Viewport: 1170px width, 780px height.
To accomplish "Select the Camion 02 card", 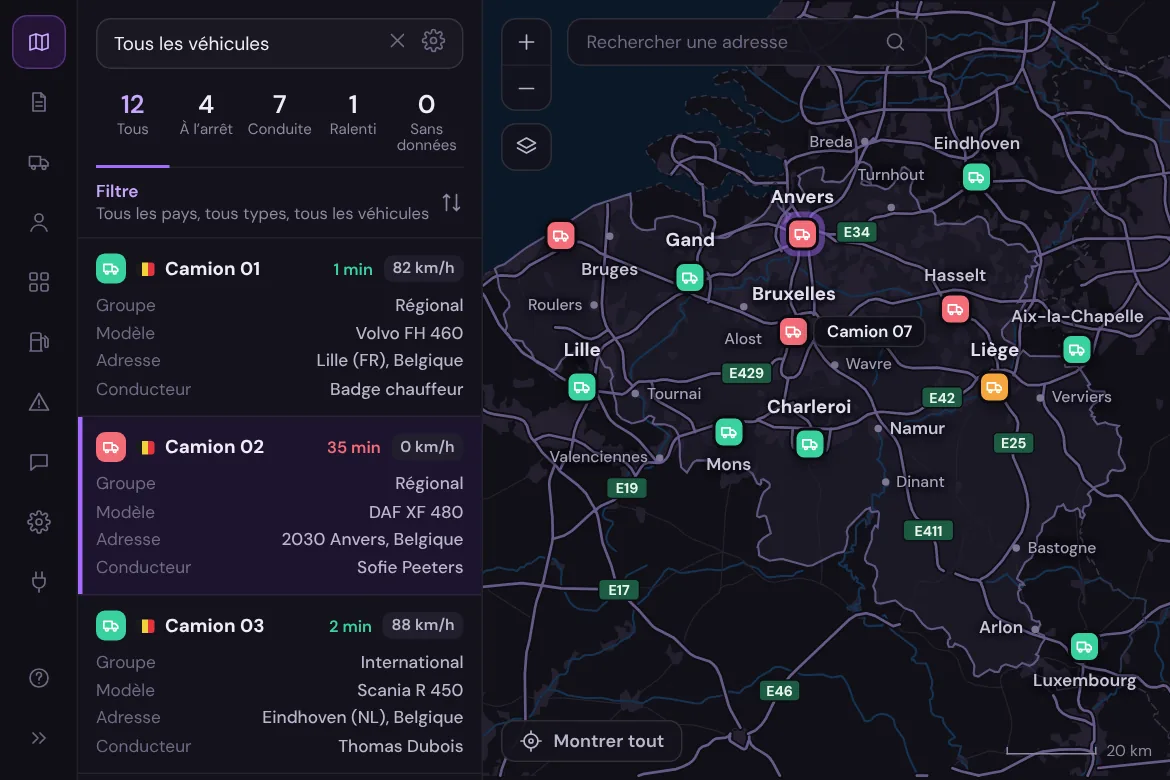I will [x=280, y=506].
